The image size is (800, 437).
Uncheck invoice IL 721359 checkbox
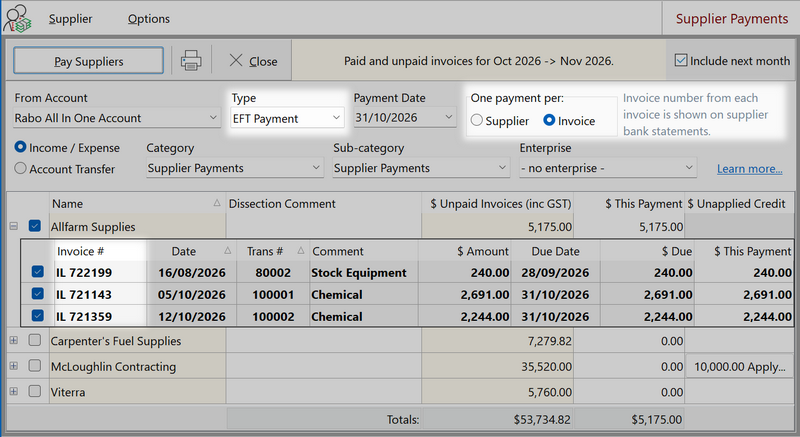pyautogui.click(x=37, y=315)
